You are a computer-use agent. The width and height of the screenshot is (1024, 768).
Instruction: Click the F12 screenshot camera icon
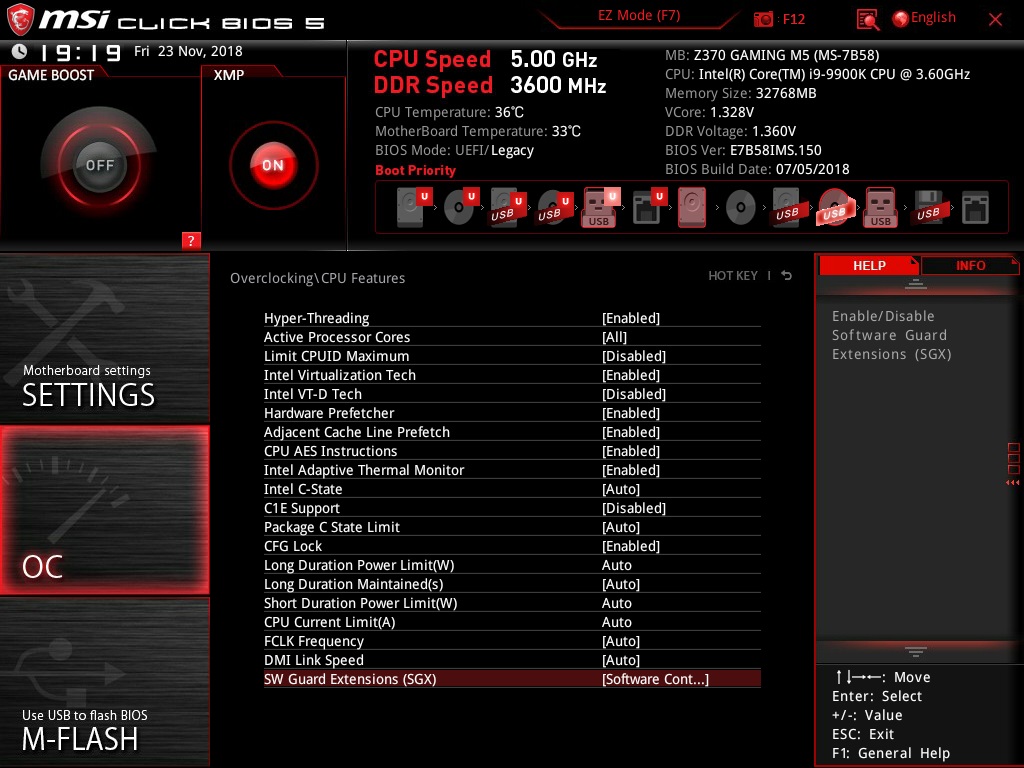[x=763, y=19]
